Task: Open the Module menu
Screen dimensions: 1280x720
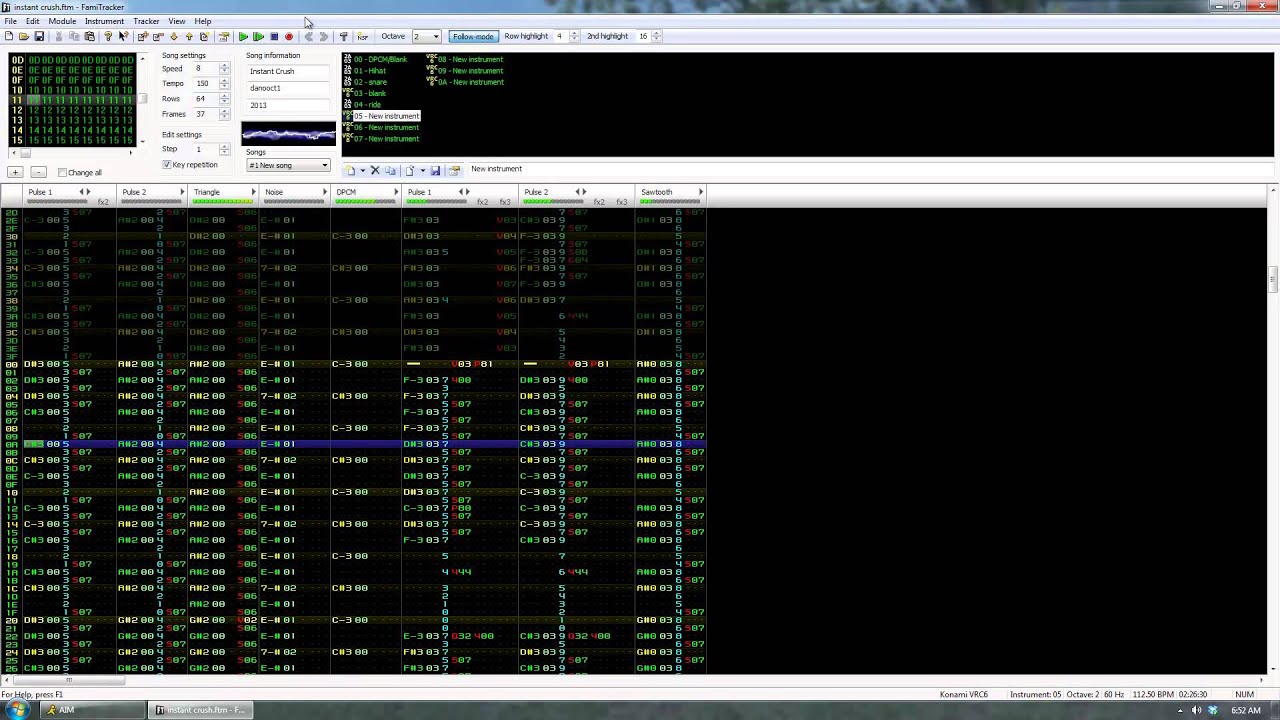Action: [x=62, y=21]
